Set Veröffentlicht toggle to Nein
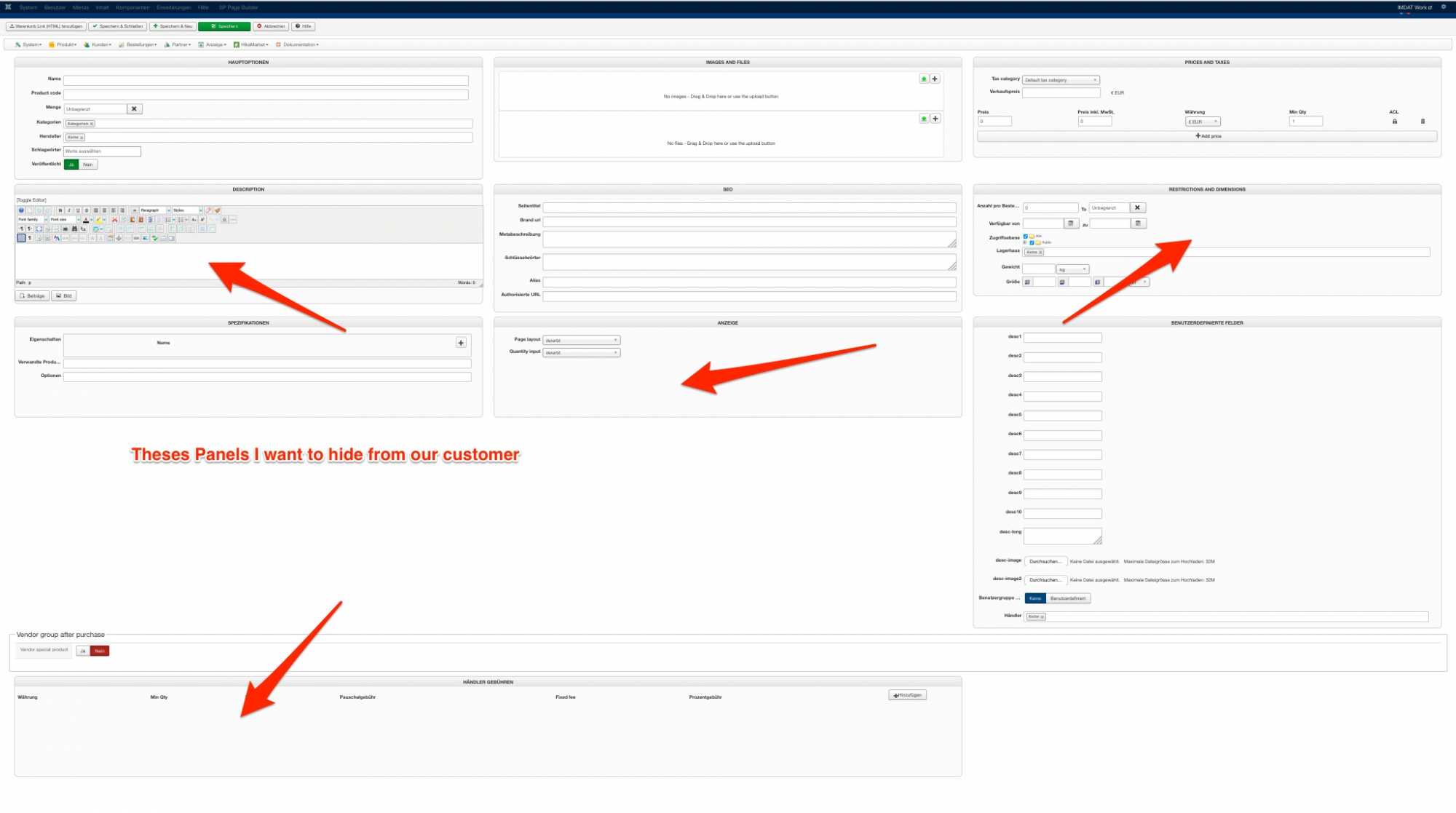The width and height of the screenshot is (1456, 813). tap(88, 164)
